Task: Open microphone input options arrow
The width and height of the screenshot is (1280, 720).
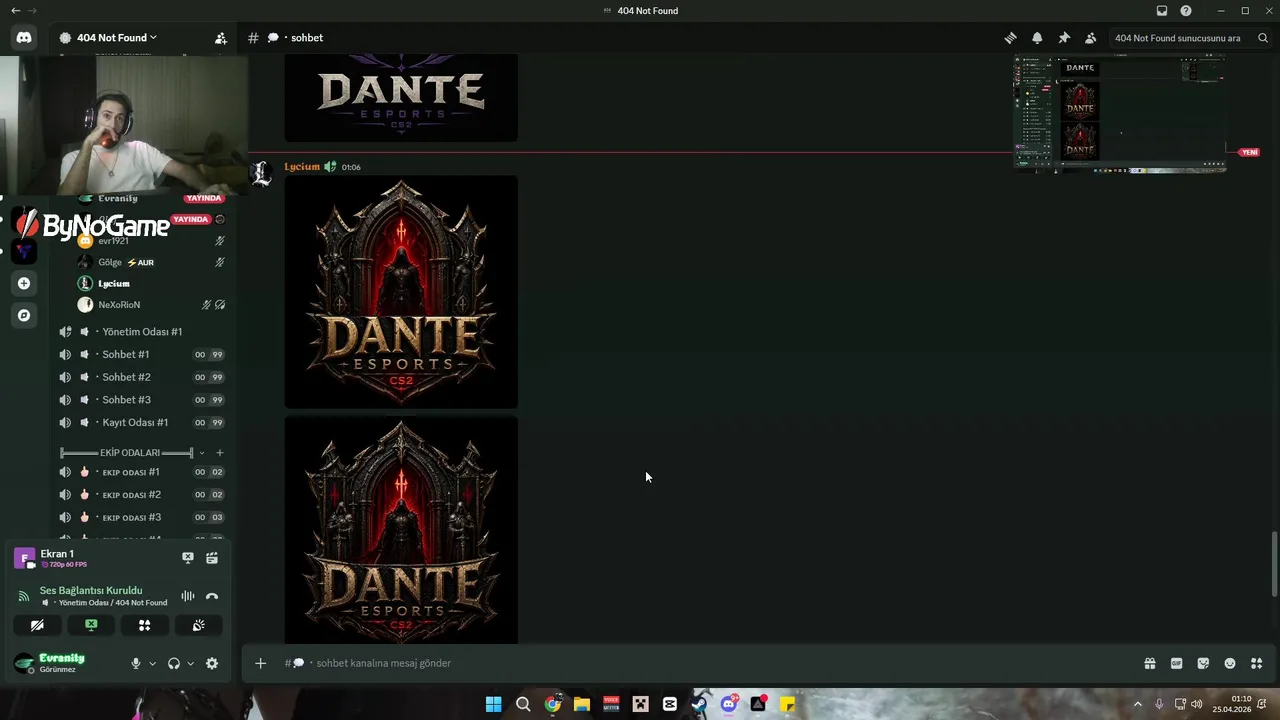Action: (x=152, y=663)
